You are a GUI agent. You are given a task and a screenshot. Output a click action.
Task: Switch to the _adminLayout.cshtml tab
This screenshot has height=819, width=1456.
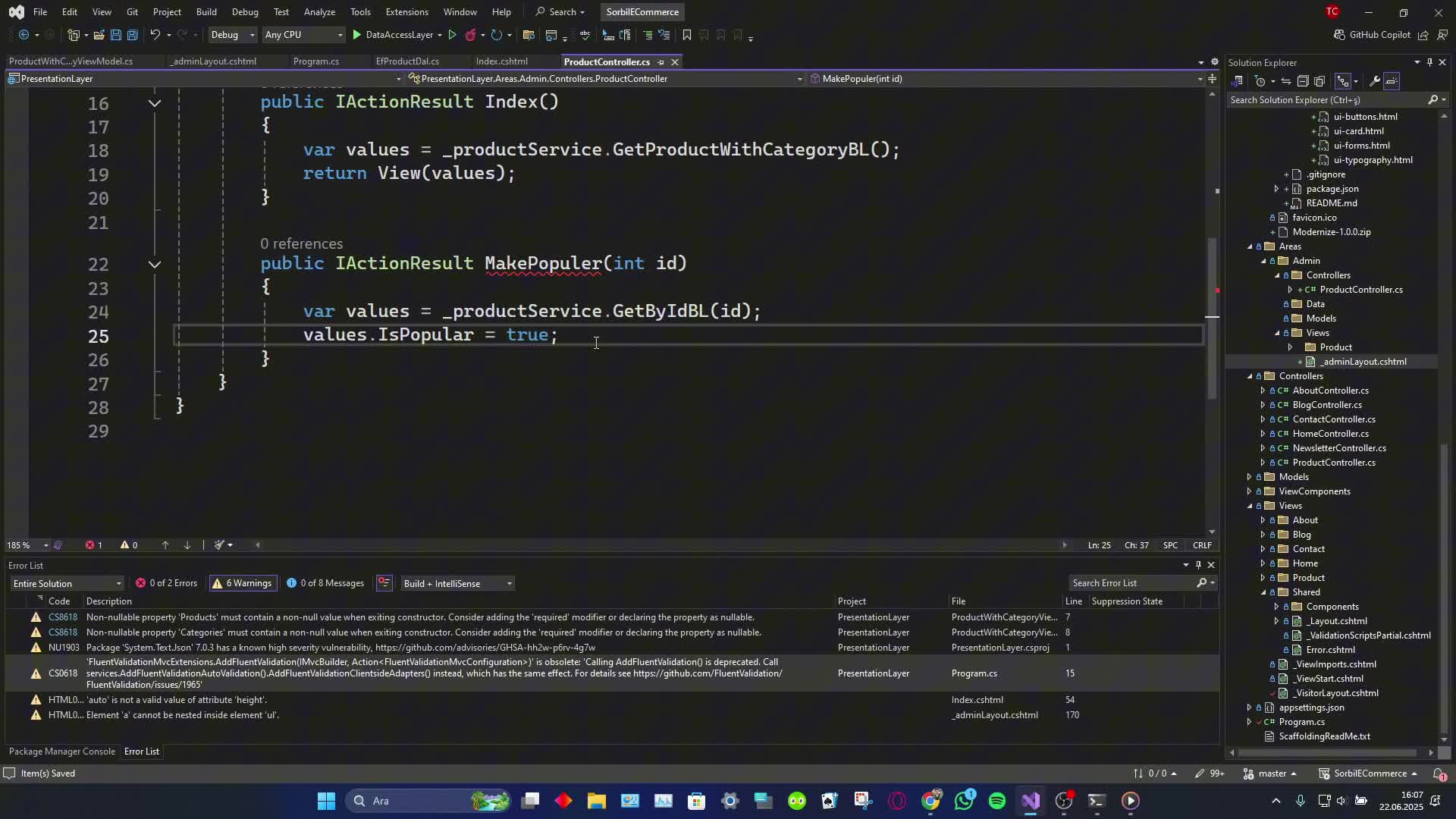pos(213,61)
